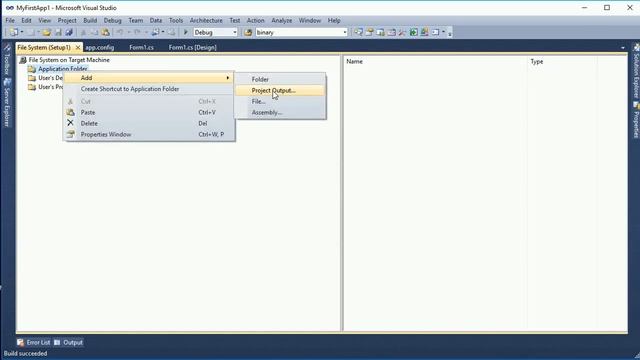The width and height of the screenshot is (640, 360).
Task: Open the Solution Explorer side tab
Action: point(636,71)
